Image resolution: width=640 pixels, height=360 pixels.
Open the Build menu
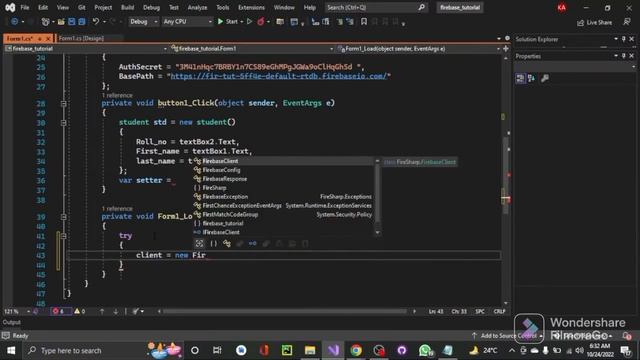tap(127, 7)
